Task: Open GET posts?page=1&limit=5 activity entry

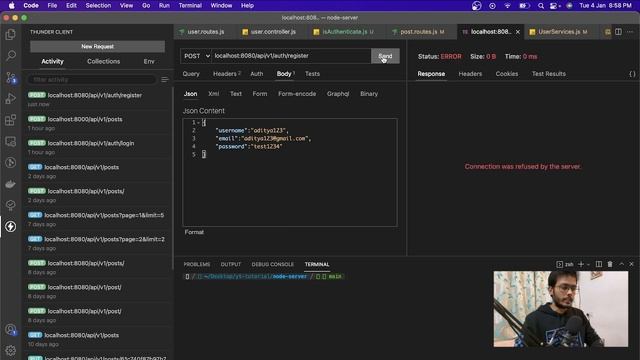Action: (x=98, y=219)
